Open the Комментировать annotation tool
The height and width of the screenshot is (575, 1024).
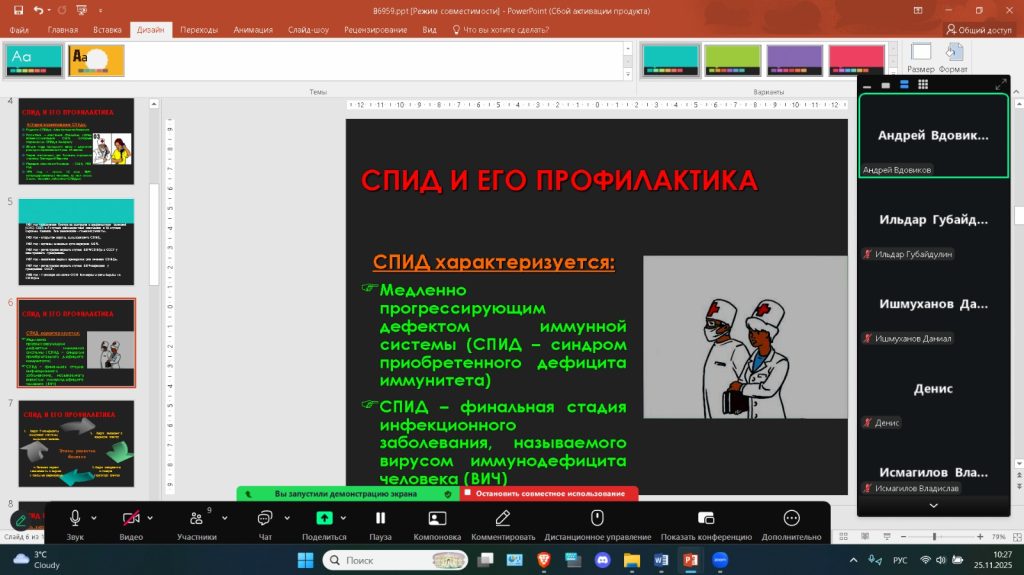pos(502,518)
